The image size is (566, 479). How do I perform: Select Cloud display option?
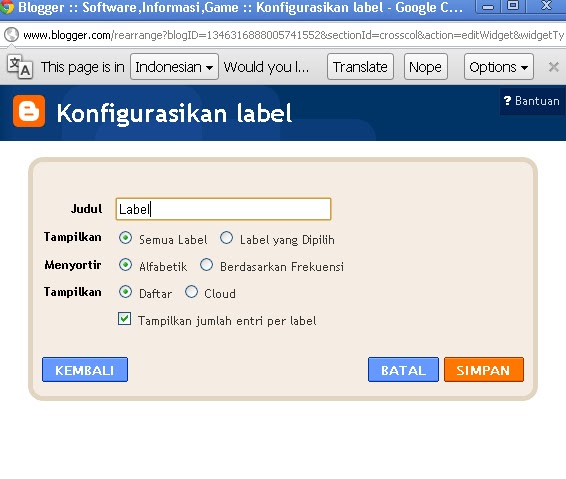(191, 292)
